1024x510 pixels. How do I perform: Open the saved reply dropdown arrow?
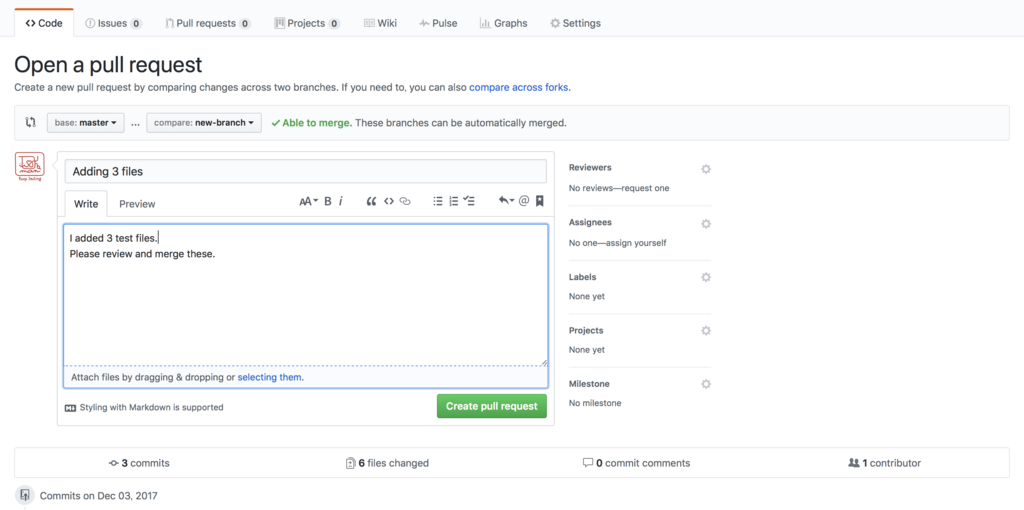pyautogui.click(x=506, y=201)
